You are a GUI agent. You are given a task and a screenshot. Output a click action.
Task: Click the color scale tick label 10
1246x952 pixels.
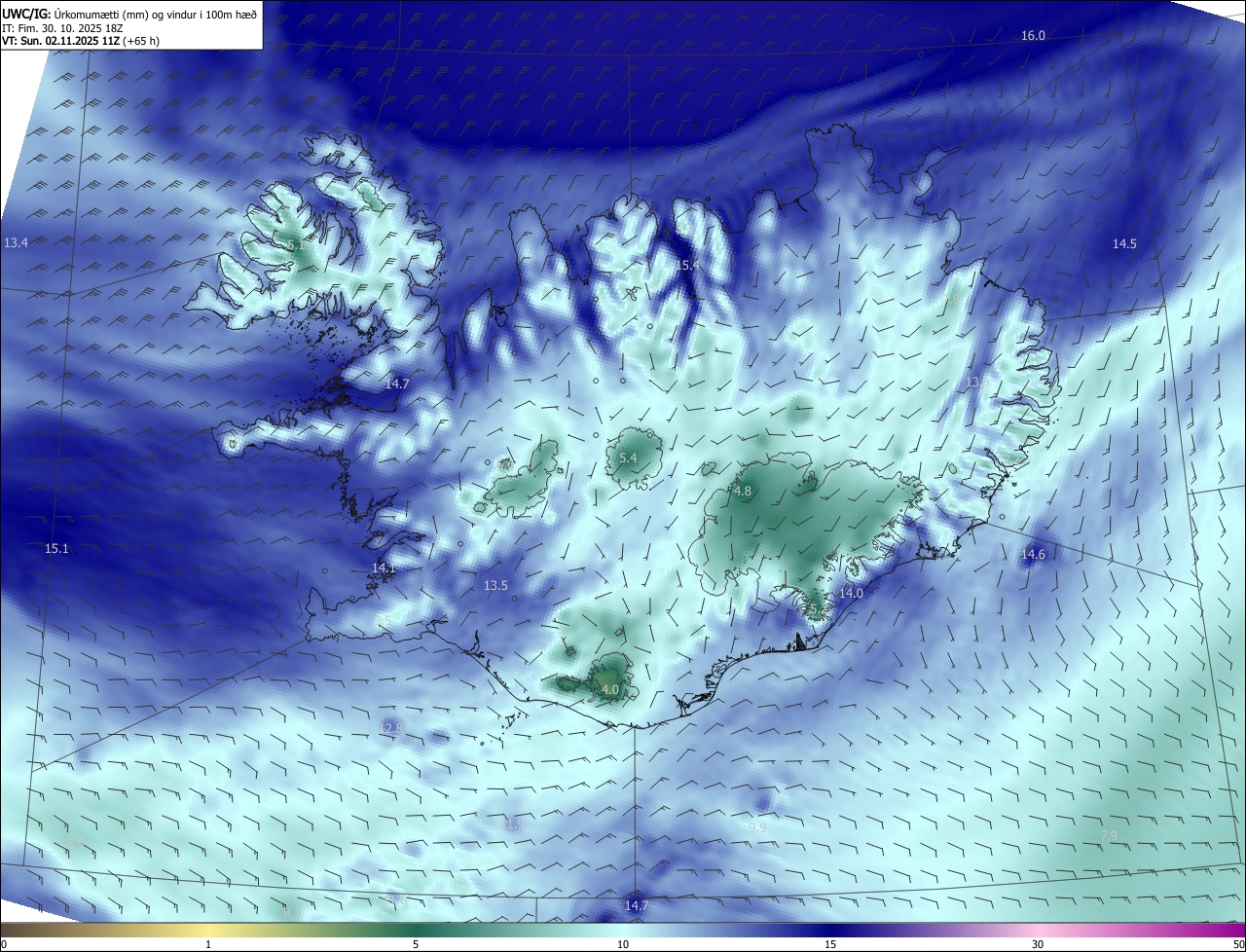coord(623,944)
